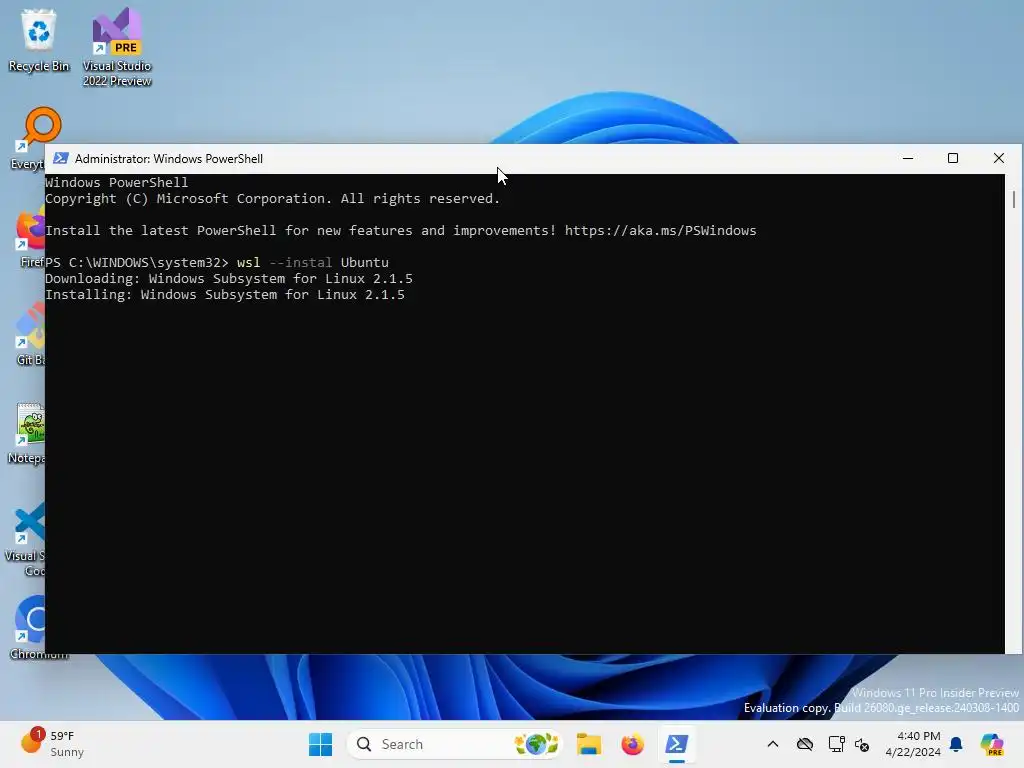Click the 'Installing: Windows Subsystem for Linux' line

[x=225, y=295]
